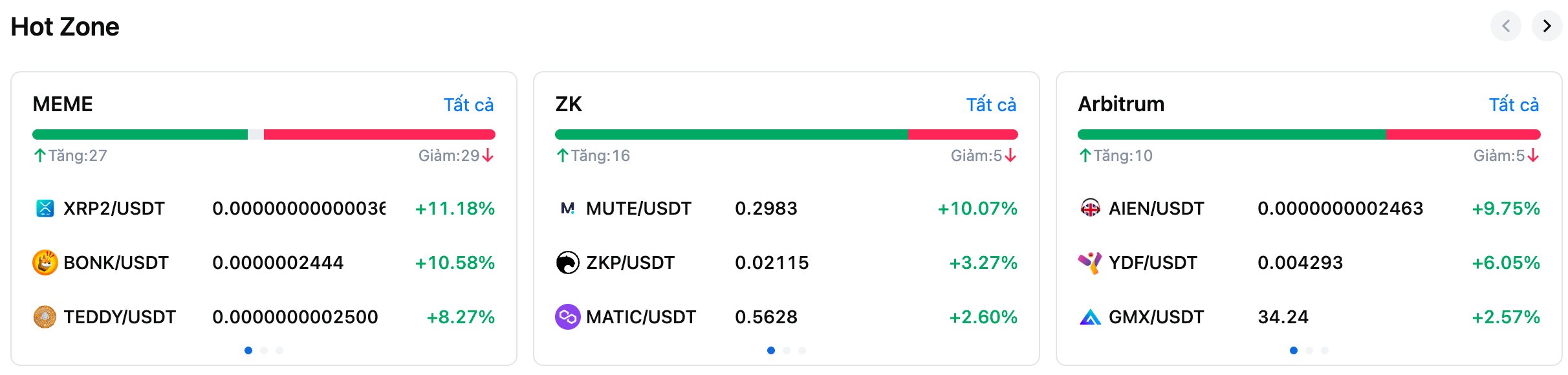Click the BONK coin icon
This screenshot has height=375, width=1568.
[45, 262]
